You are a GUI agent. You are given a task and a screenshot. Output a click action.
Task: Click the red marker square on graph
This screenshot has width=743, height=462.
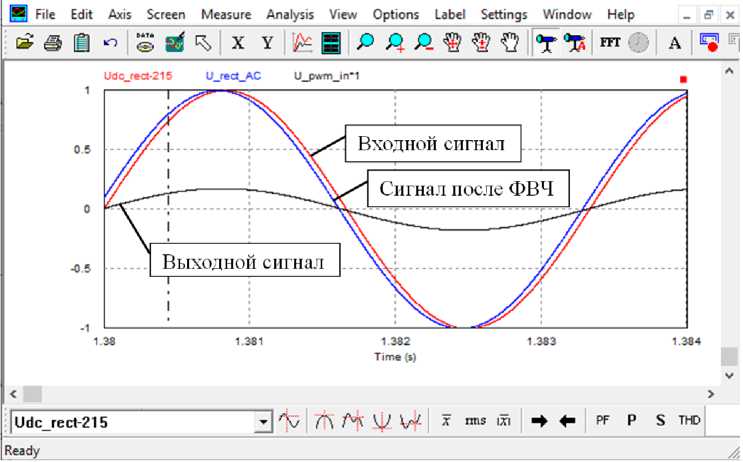pyautogui.click(x=684, y=79)
